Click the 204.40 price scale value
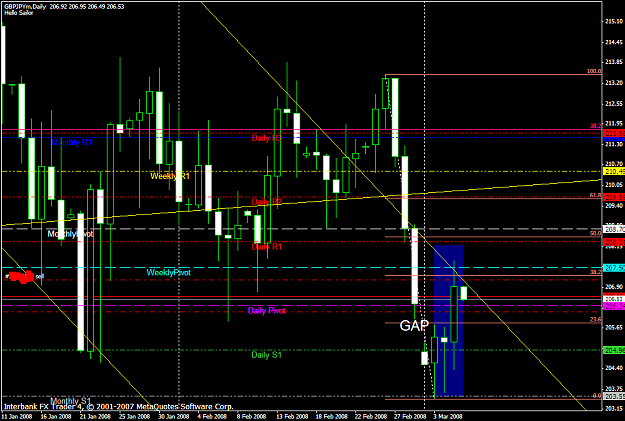625x421 pixels. [615, 368]
